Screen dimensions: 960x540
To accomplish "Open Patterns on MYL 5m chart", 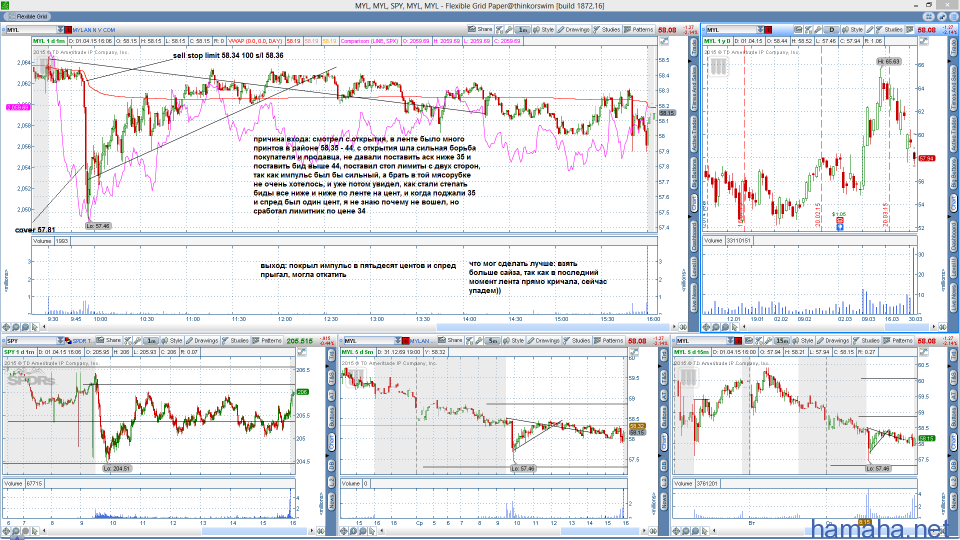I will (x=609, y=340).
